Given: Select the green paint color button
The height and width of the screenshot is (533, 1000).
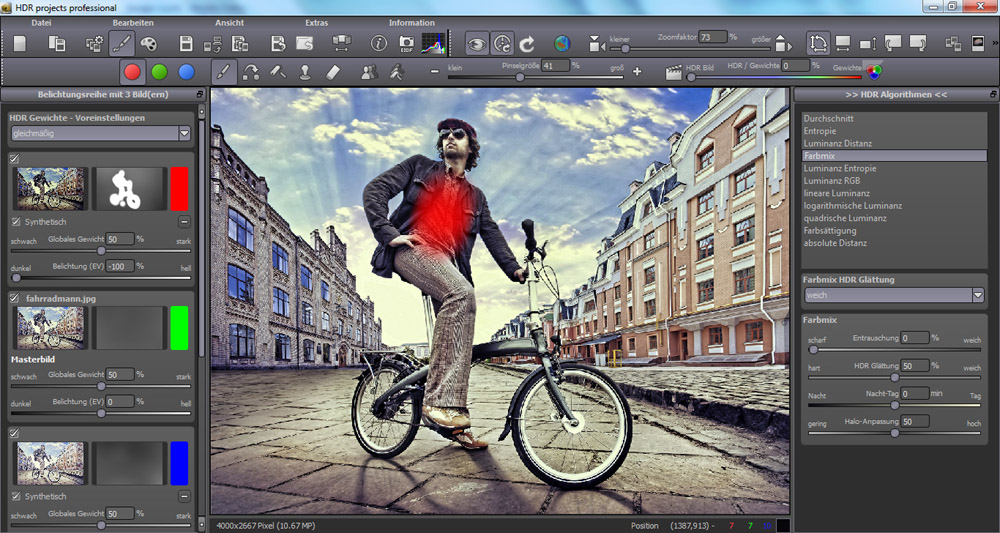Looking at the screenshot, I should point(159,72).
